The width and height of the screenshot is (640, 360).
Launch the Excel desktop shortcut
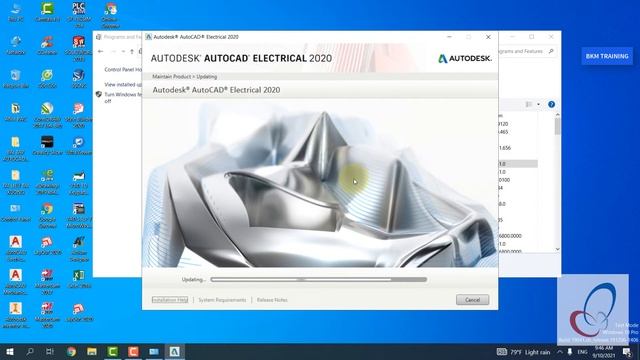(79, 279)
